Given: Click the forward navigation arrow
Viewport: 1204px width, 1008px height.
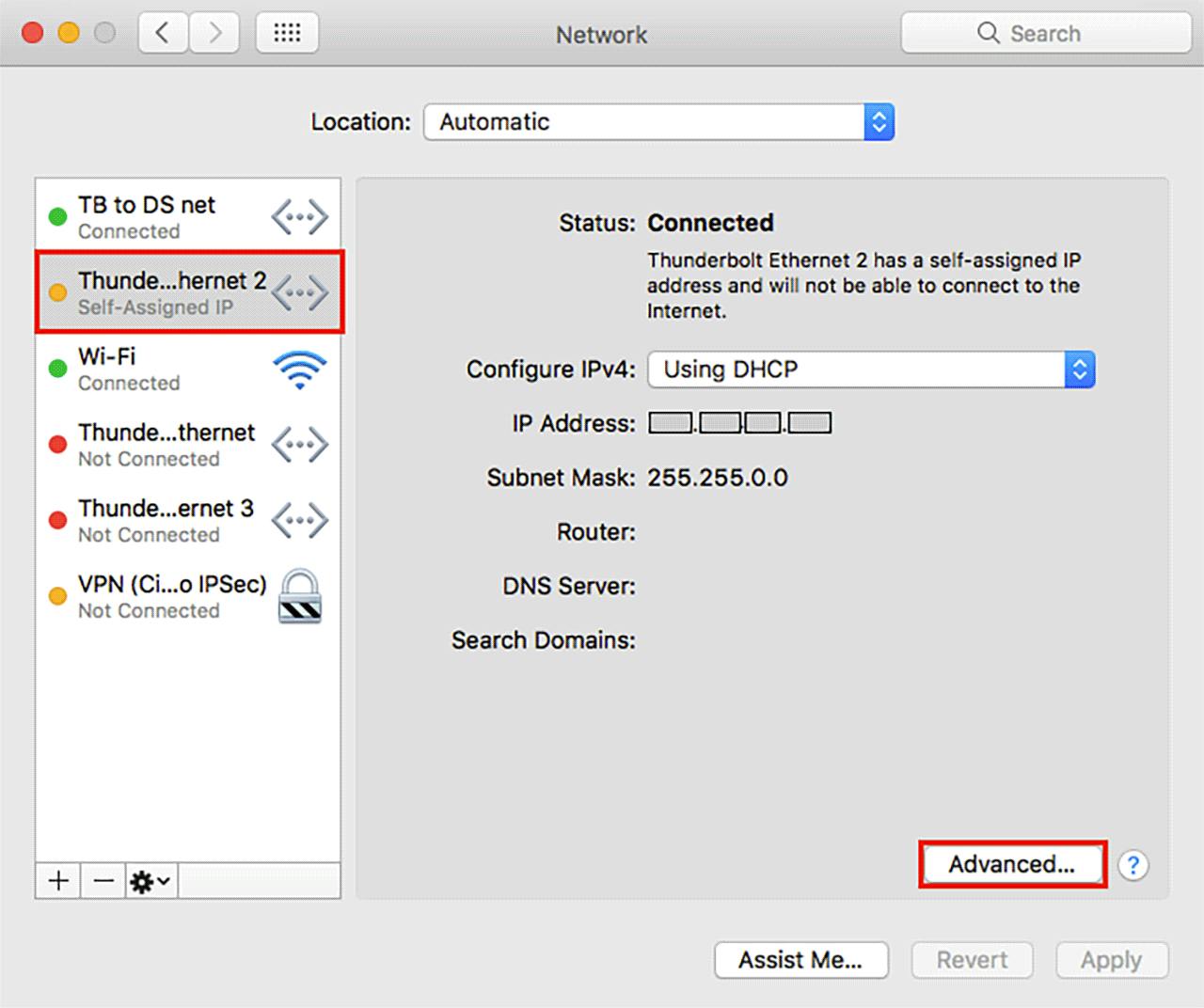Looking at the screenshot, I should pos(214,34).
